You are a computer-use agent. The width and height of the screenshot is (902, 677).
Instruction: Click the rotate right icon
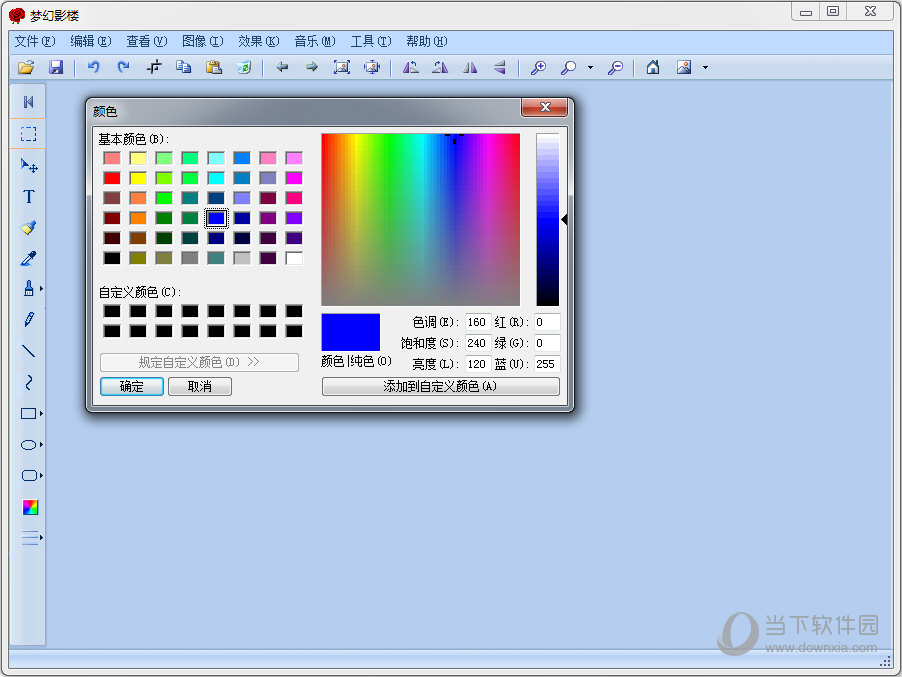click(x=441, y=67)
